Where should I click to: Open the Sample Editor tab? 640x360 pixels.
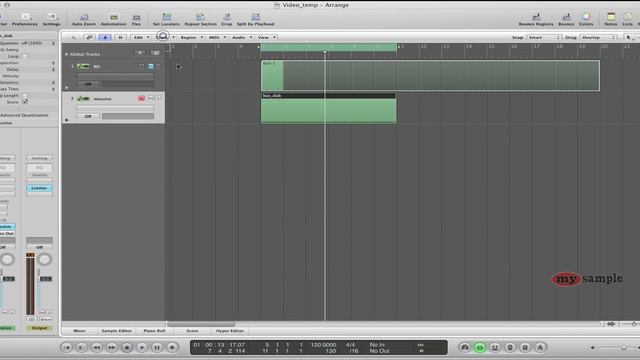click(116, 331)
